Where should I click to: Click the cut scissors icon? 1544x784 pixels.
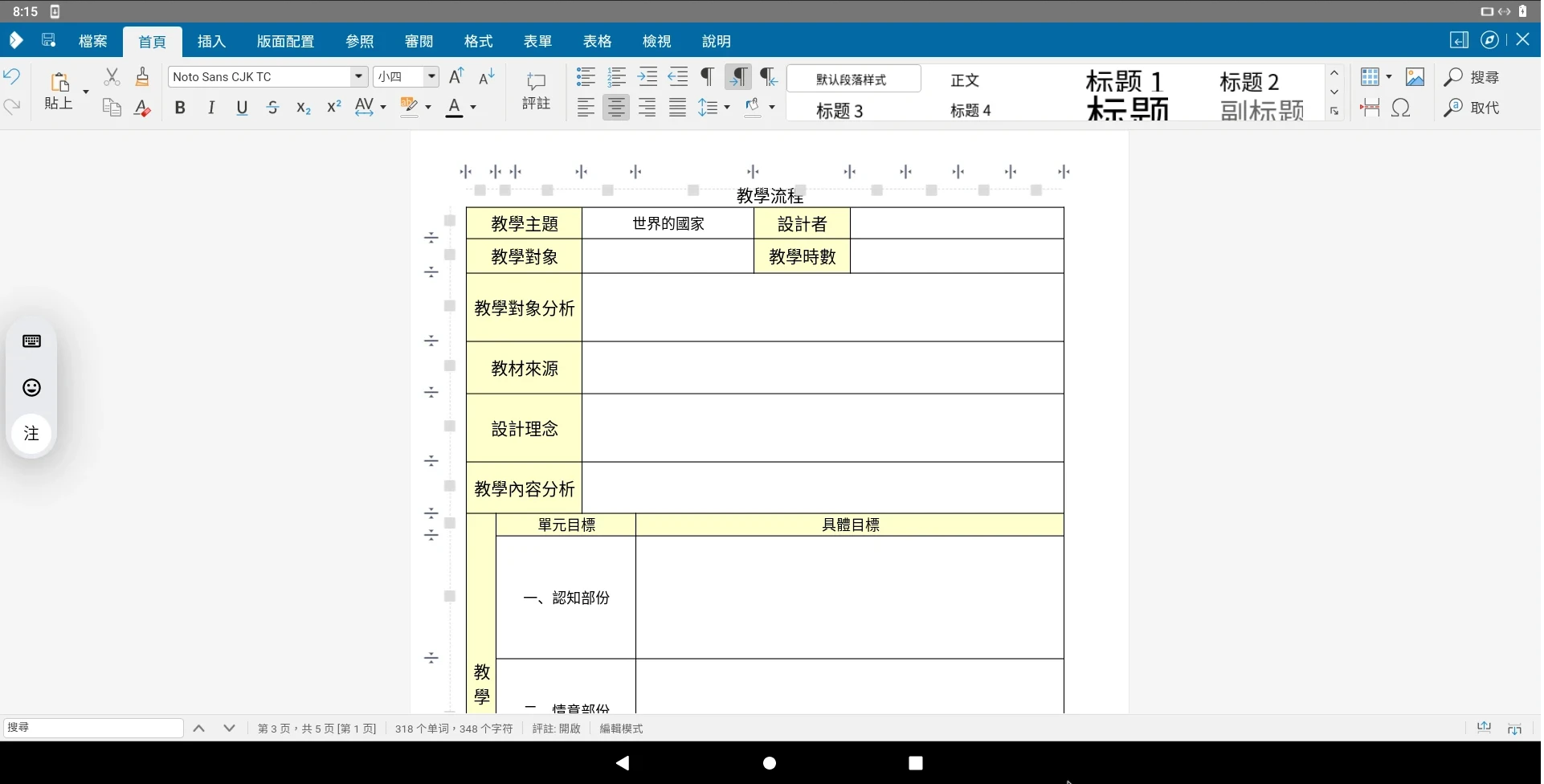pos(112,77)
